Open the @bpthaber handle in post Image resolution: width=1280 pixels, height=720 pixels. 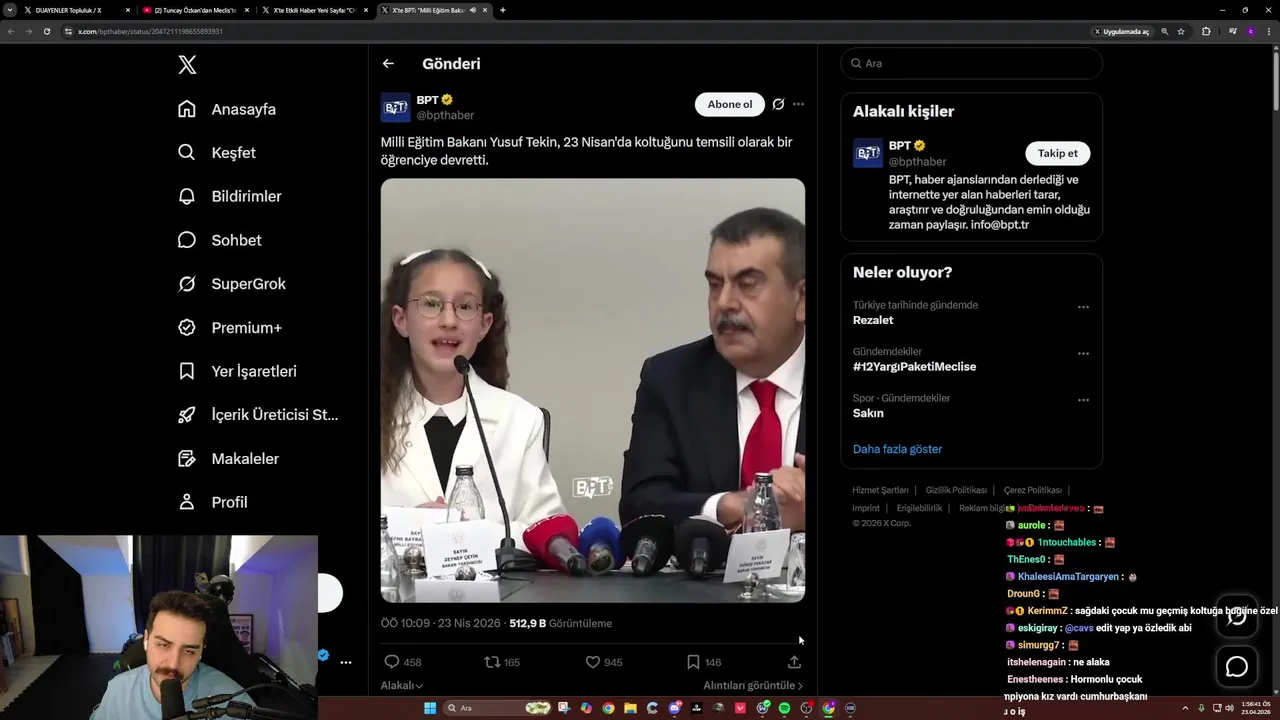445,115
